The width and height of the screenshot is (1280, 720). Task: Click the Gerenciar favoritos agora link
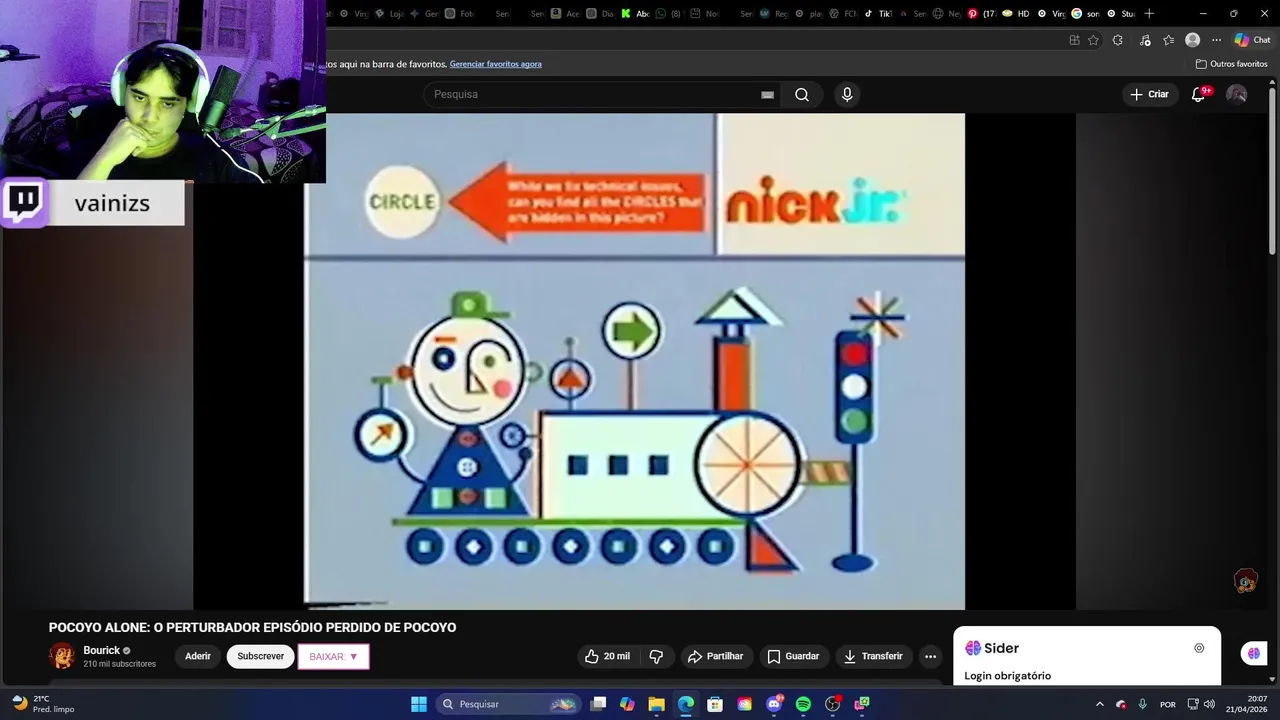coord(495,64)
